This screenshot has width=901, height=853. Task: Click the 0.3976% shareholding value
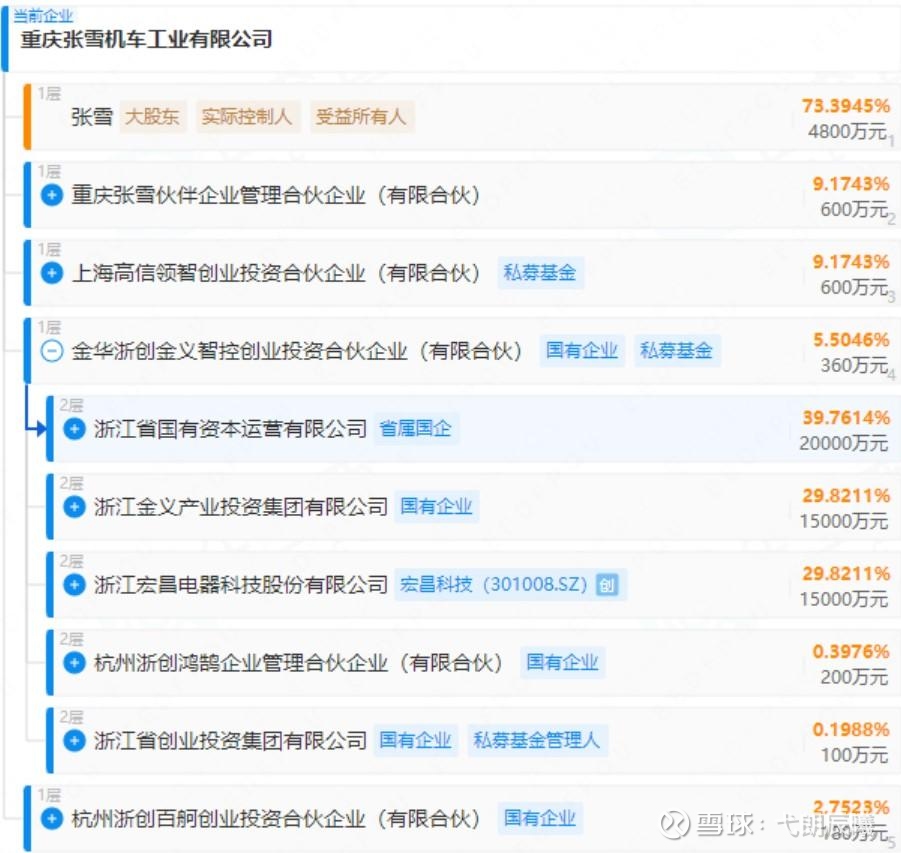[851, 652]
